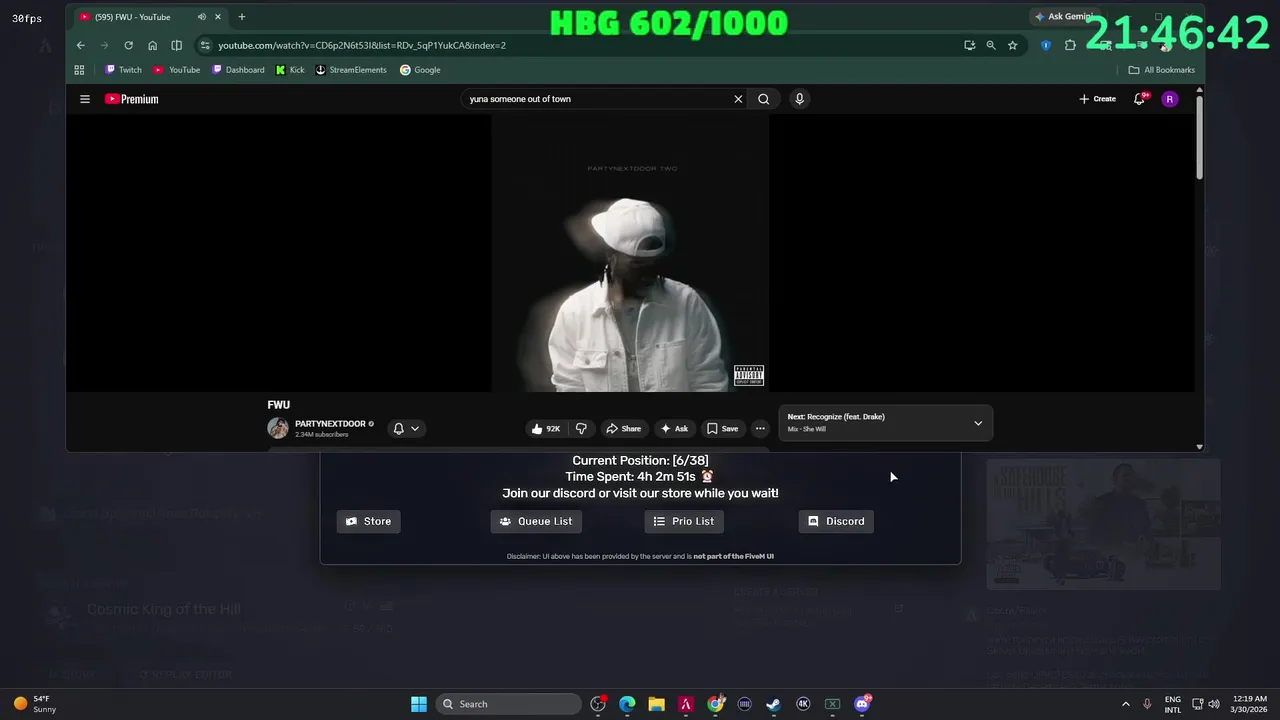Click the Ask button below video
Screen dimensions: 1280x720
[x=674, y=428]
